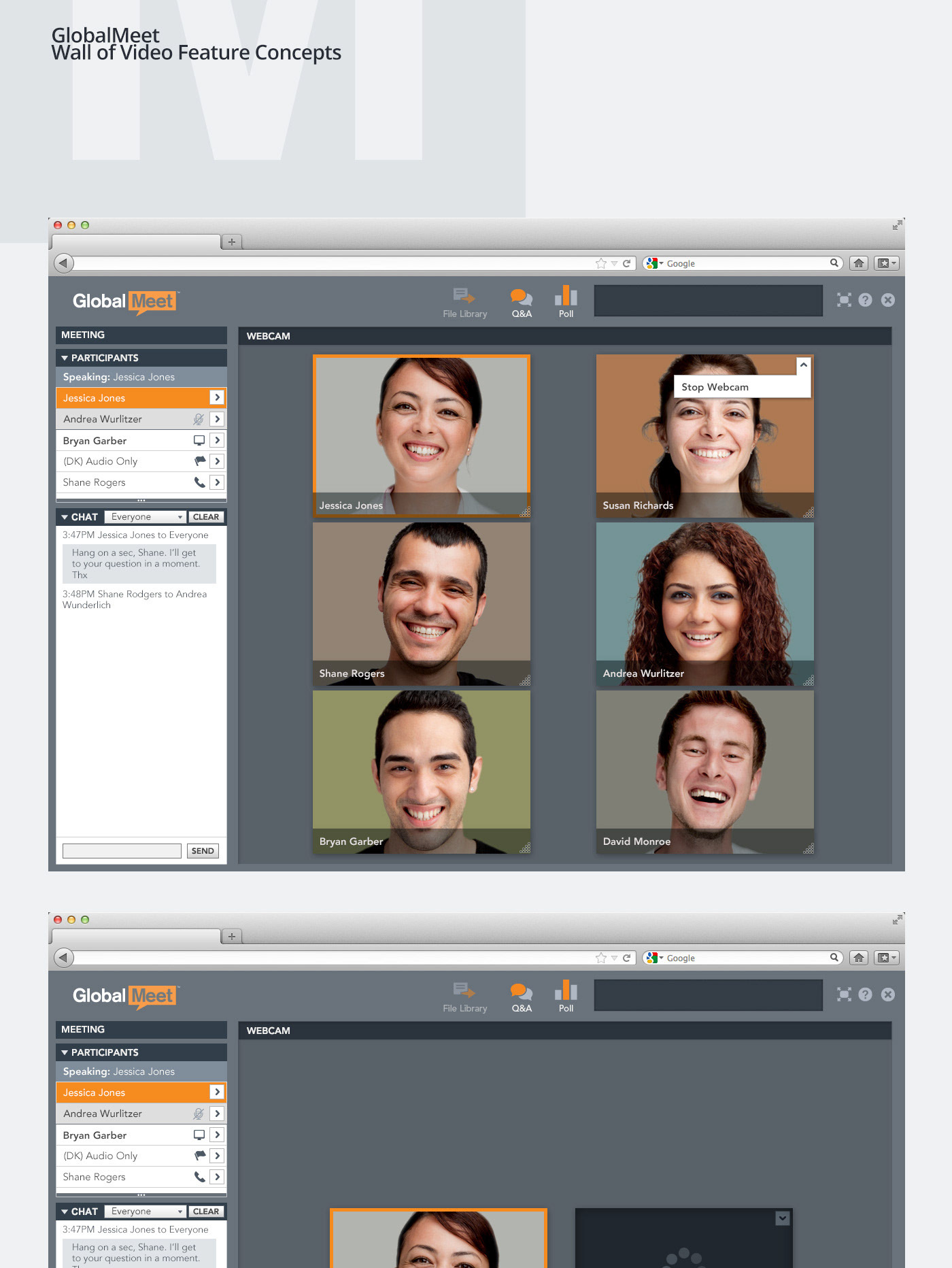This screenshot has height=1268, width=952.
Task: Click '3:47PM Jessica Jones to Everyone' in top chat
Action: coord(135,535)
